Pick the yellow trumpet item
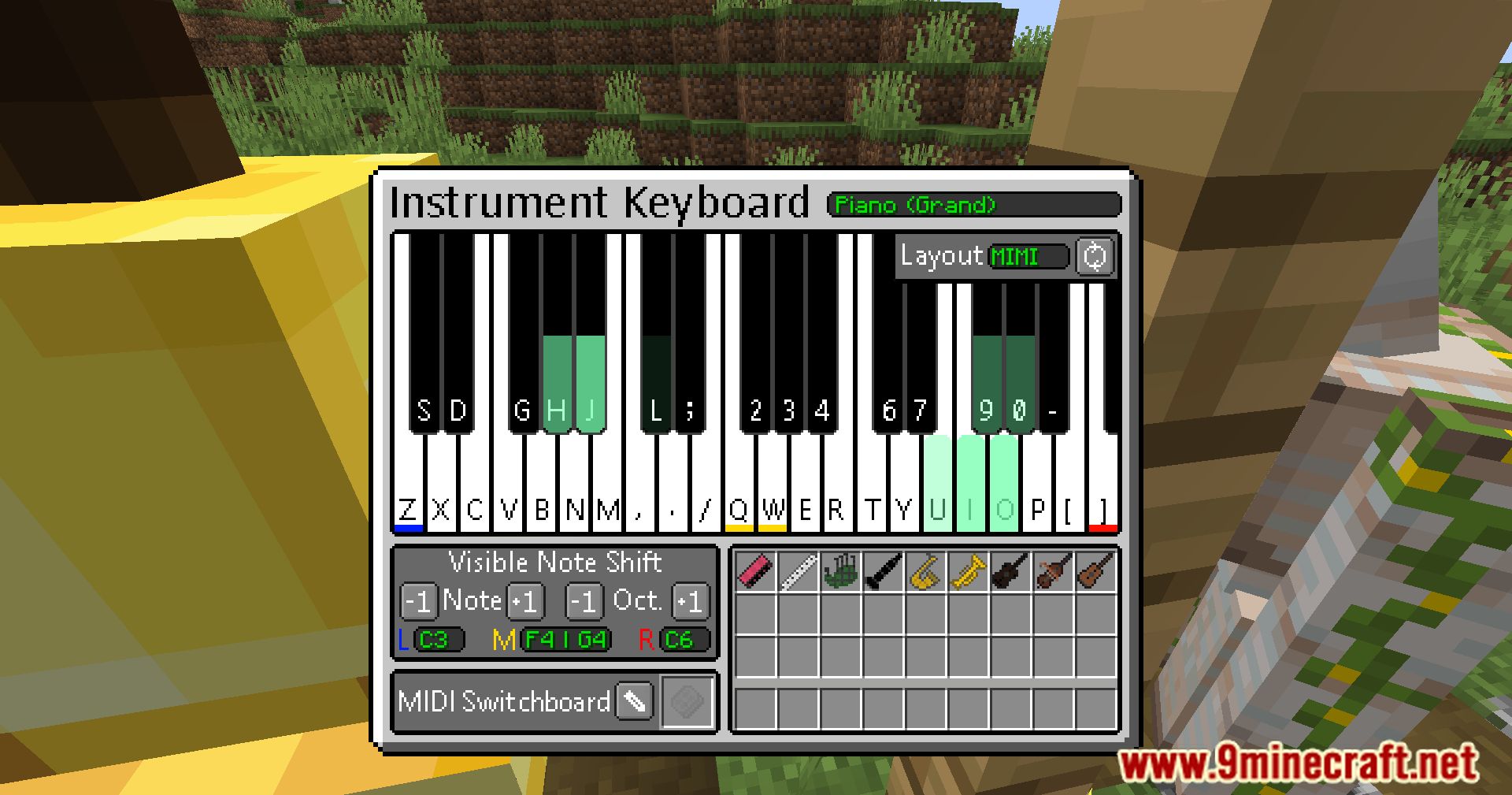 968,571
